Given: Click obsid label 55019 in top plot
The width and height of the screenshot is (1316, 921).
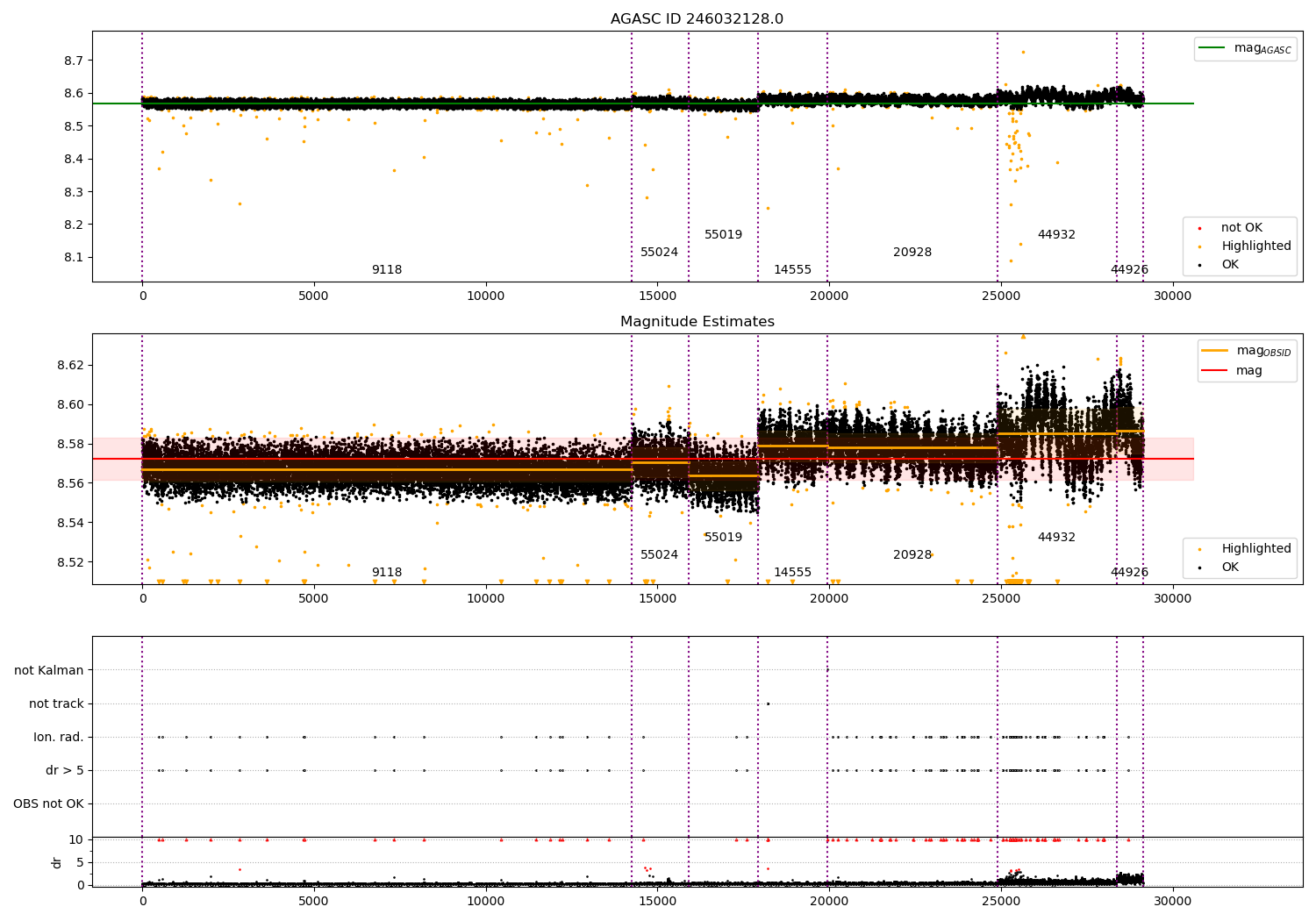Looking at the screenshot, I should point(723,235).
